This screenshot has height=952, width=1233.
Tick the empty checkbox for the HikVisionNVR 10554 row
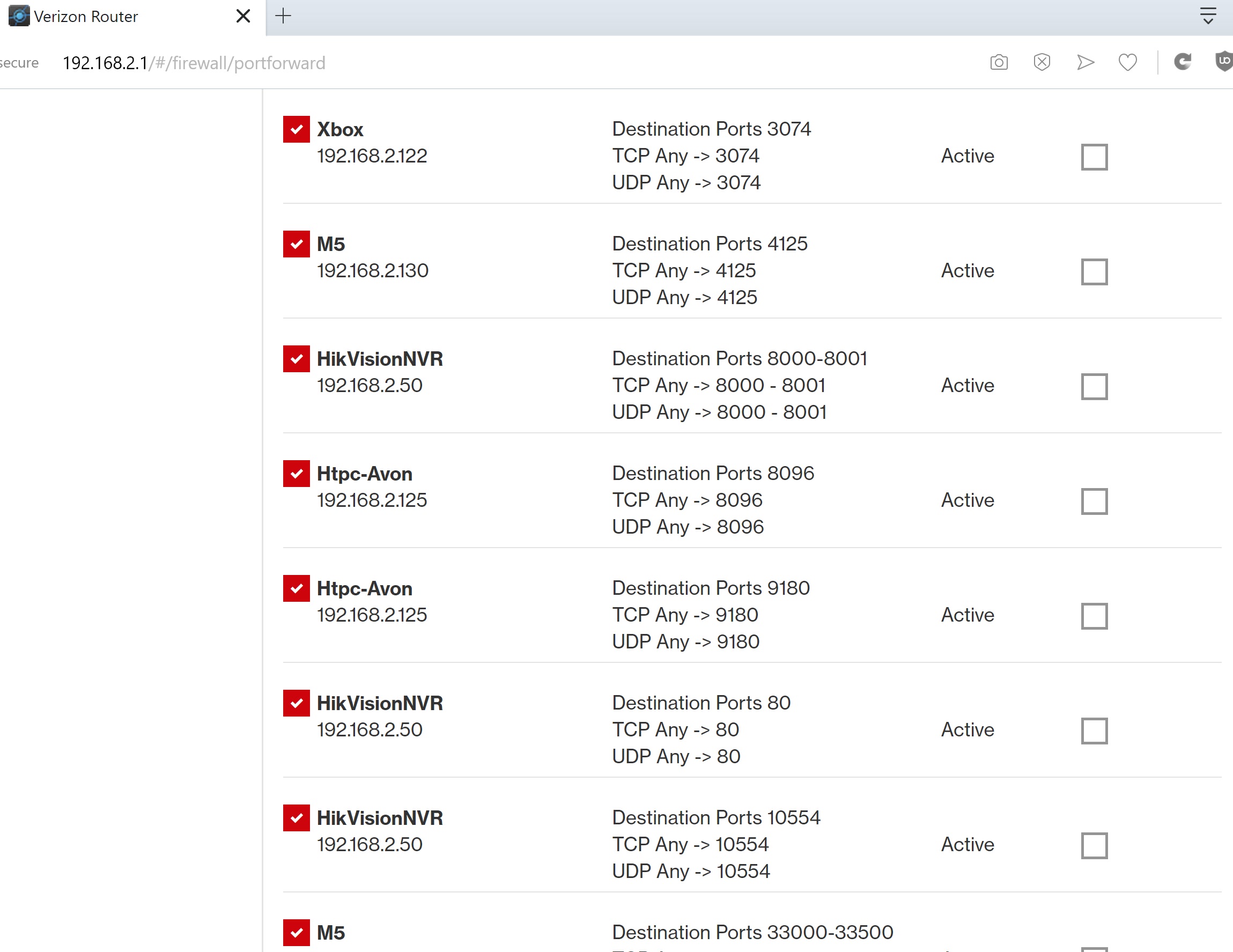click(1094, 845)
